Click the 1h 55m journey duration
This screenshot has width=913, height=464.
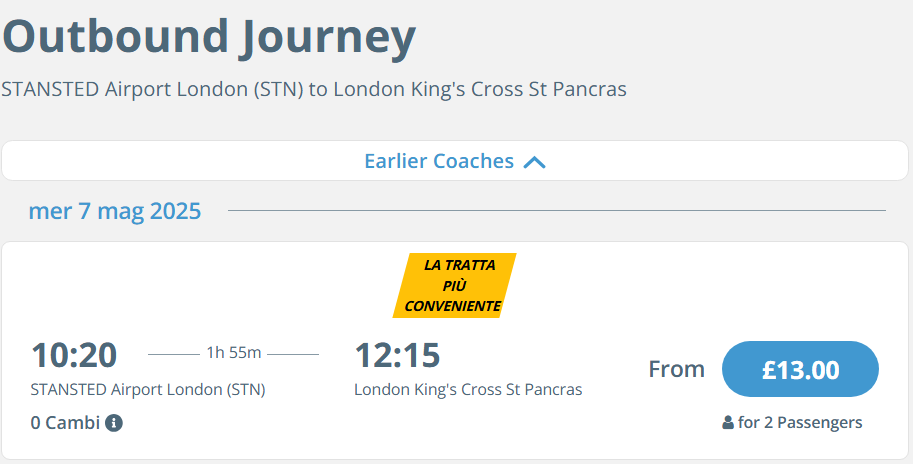click(233, 353)
